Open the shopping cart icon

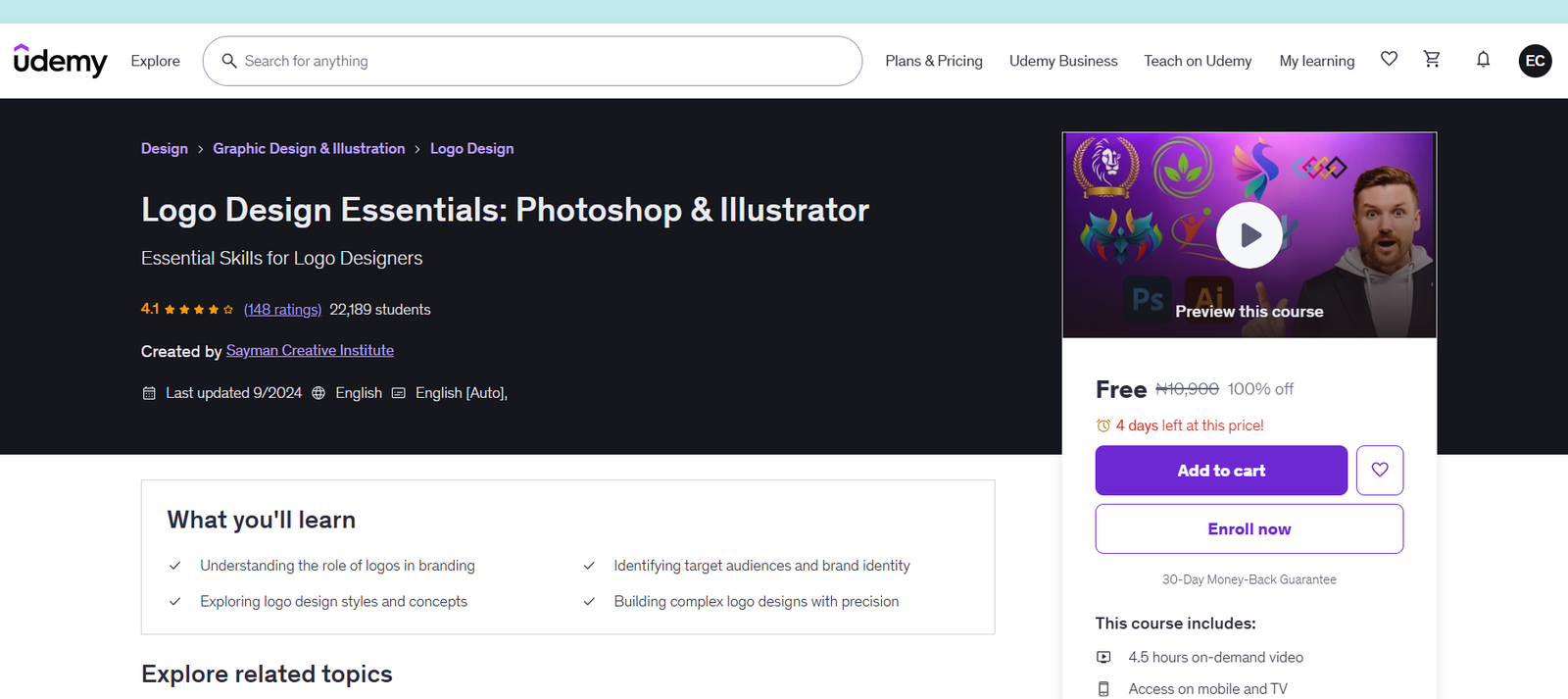tap(1432, 60)
